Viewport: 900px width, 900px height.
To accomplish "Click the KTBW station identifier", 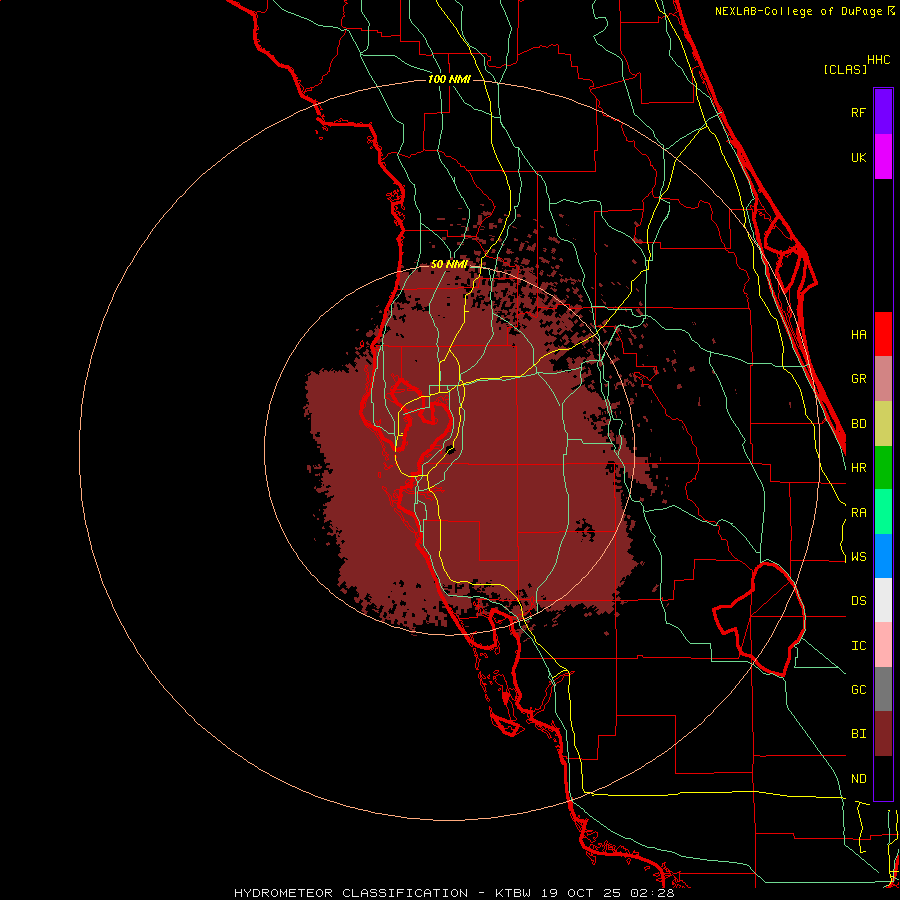I will coord(513,893).
